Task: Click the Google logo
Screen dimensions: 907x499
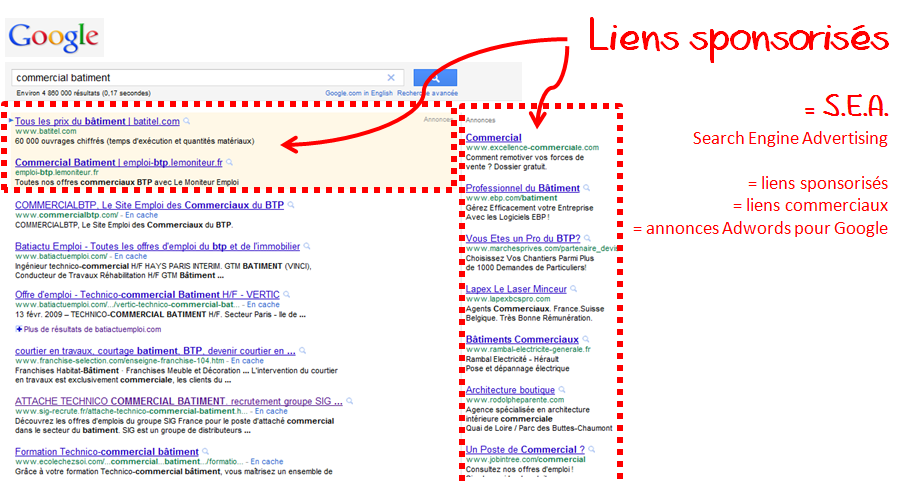Action: coord(54,37)
